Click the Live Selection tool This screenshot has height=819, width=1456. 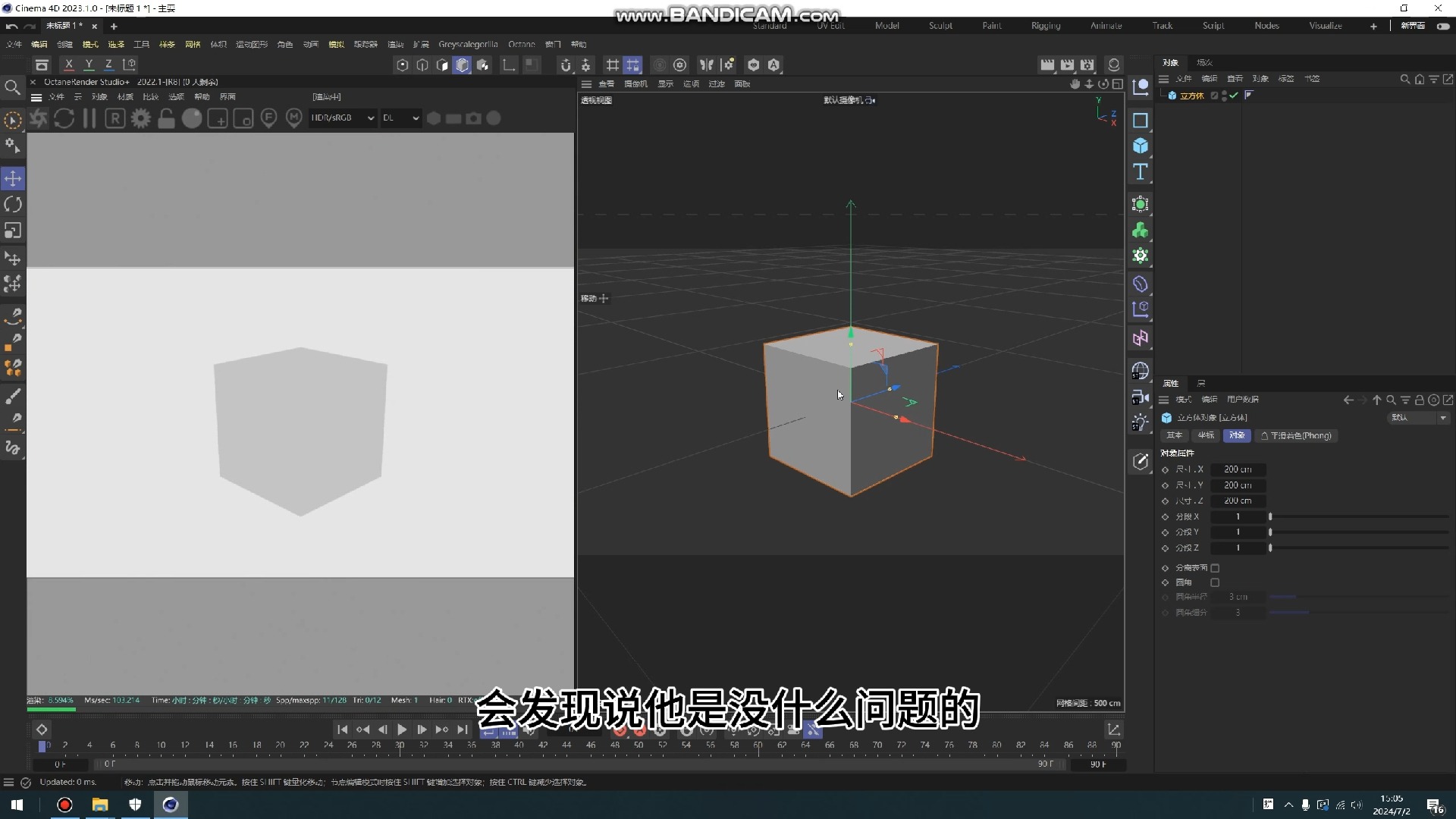click(13, 121)
